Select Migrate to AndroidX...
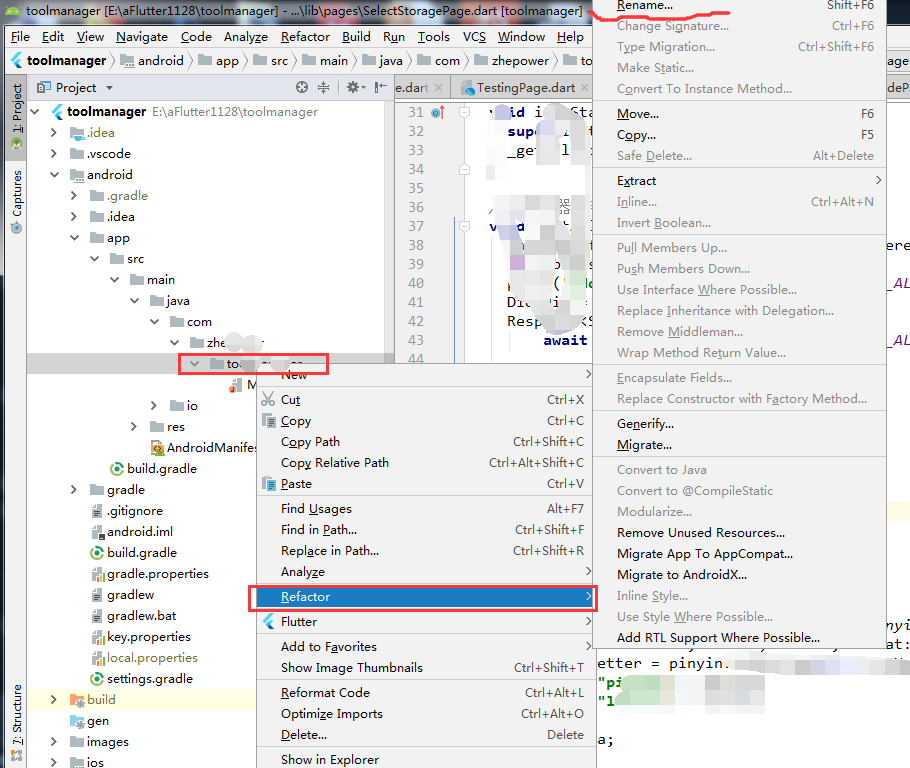Image resolution: width=910 pixels, height=768 pixels. coord(740,575)
